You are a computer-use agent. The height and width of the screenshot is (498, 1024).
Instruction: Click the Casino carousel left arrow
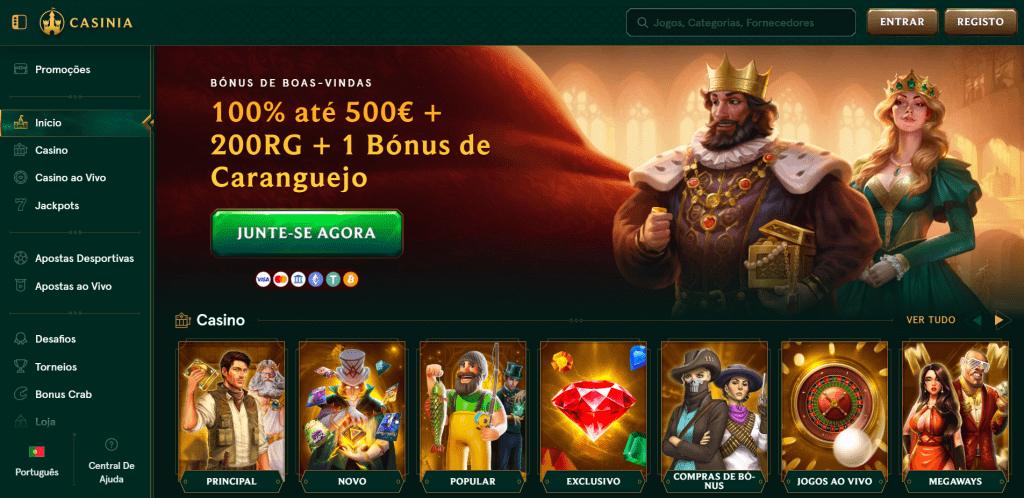point(977,320)
